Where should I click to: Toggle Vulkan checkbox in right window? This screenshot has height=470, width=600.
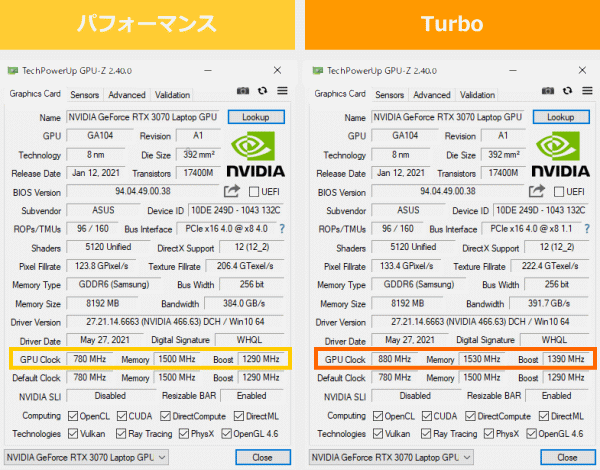378,434
